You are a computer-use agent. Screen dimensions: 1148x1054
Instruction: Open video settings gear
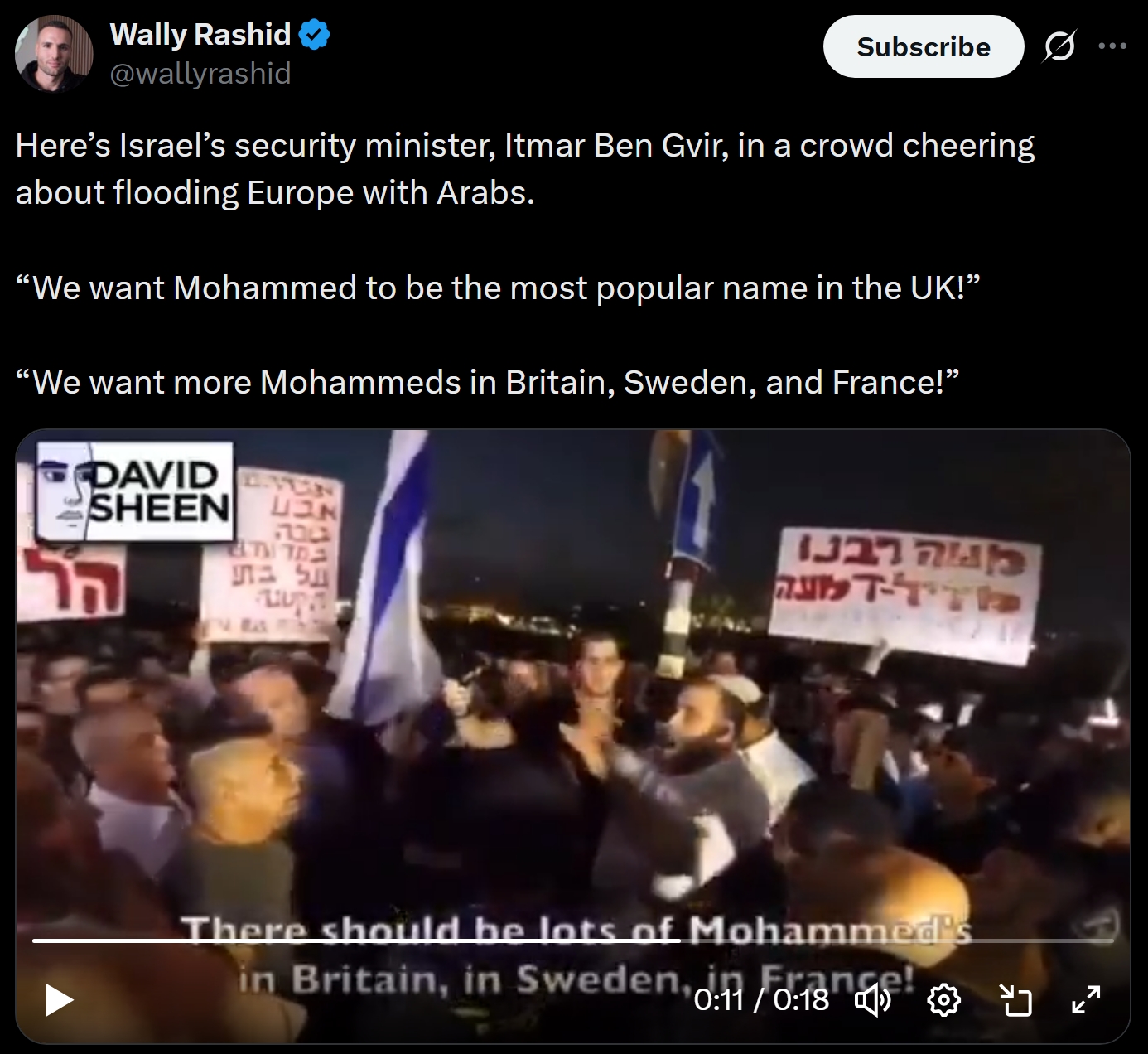coord(944,1001)
